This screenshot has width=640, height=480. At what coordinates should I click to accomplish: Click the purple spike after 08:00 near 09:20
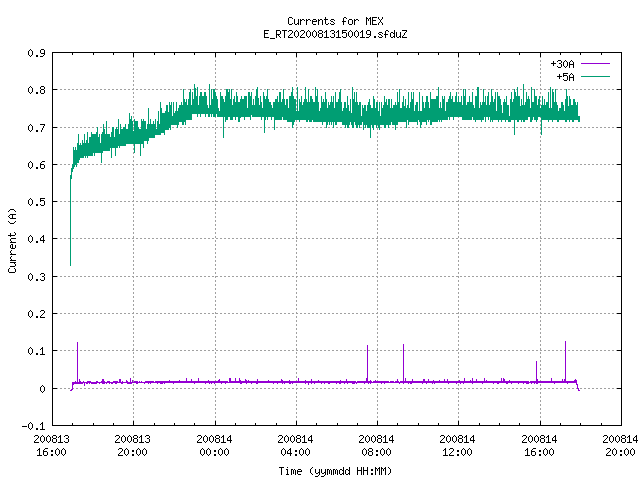403,362
